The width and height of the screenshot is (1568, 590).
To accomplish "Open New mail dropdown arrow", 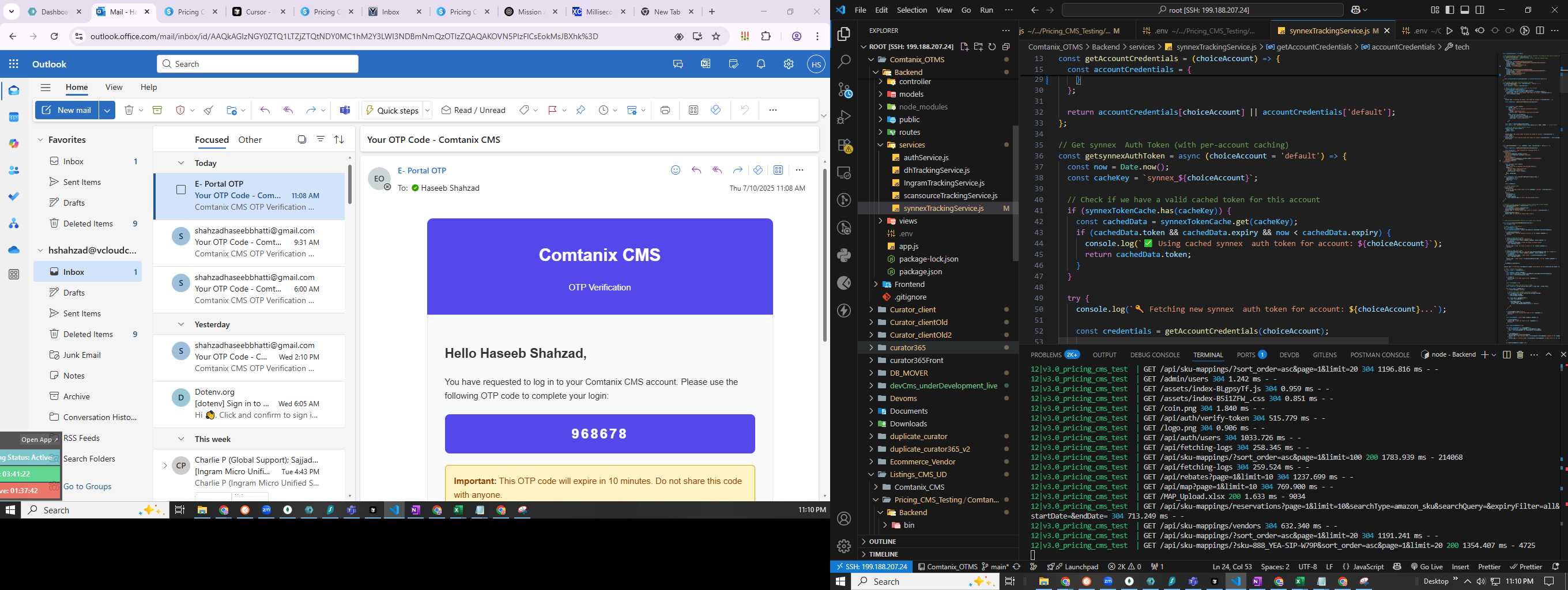I will (107, 110).
